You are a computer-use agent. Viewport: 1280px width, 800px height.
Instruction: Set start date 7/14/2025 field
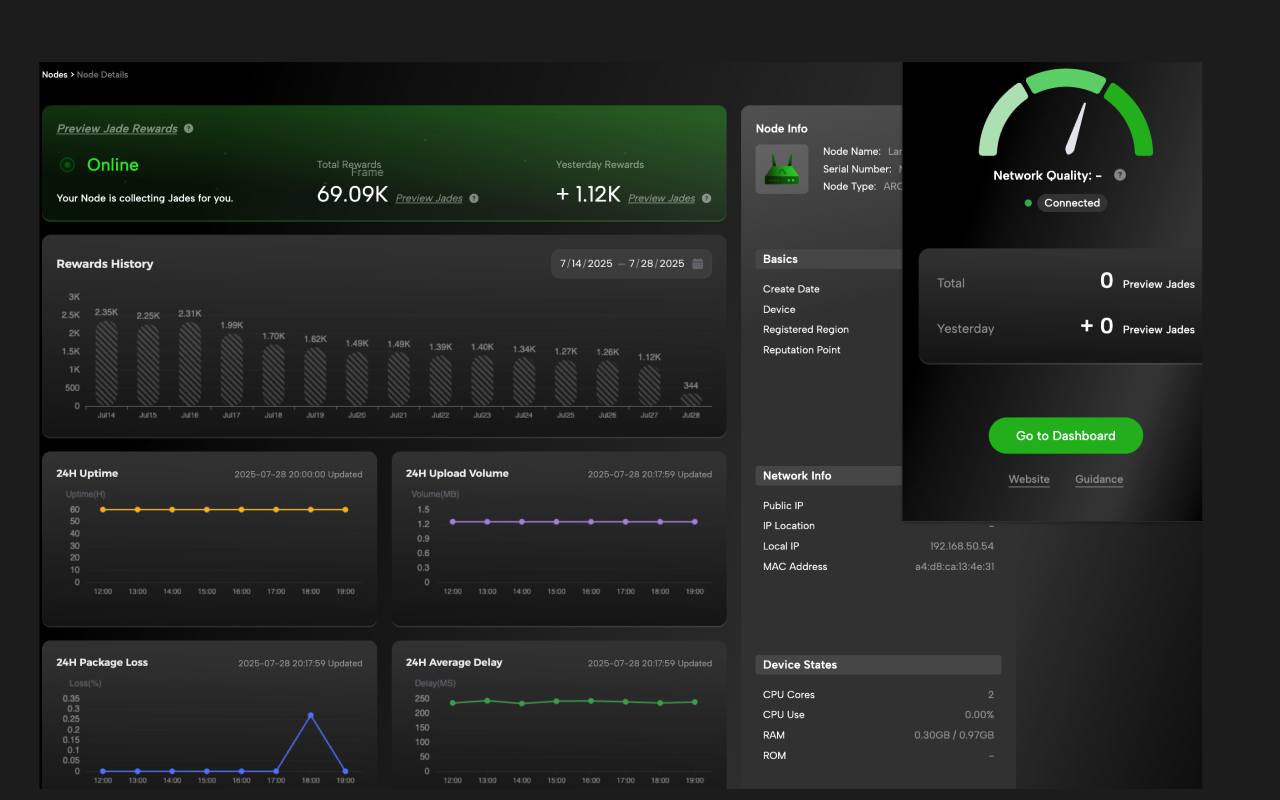[x=586, y=264]
